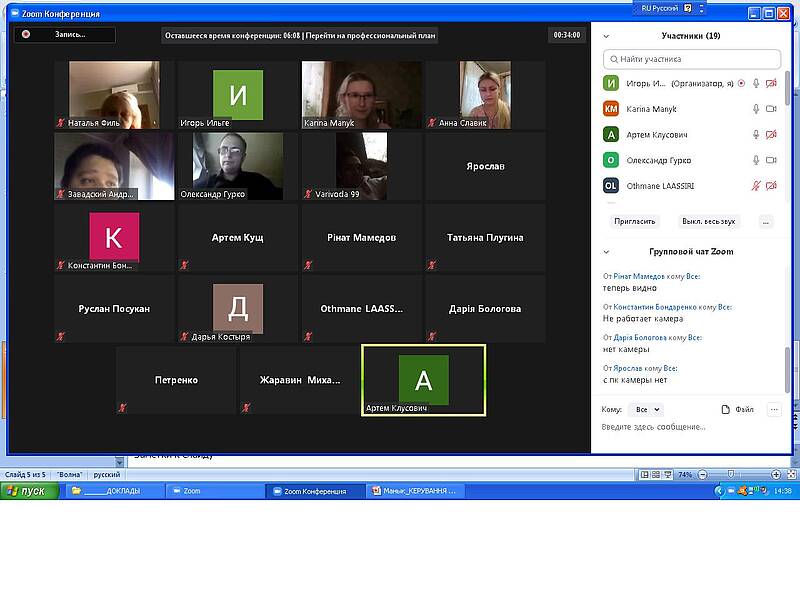Open the participants panel more options menu
The width and height of the screenshot is (800, 594).
(765, 222)
